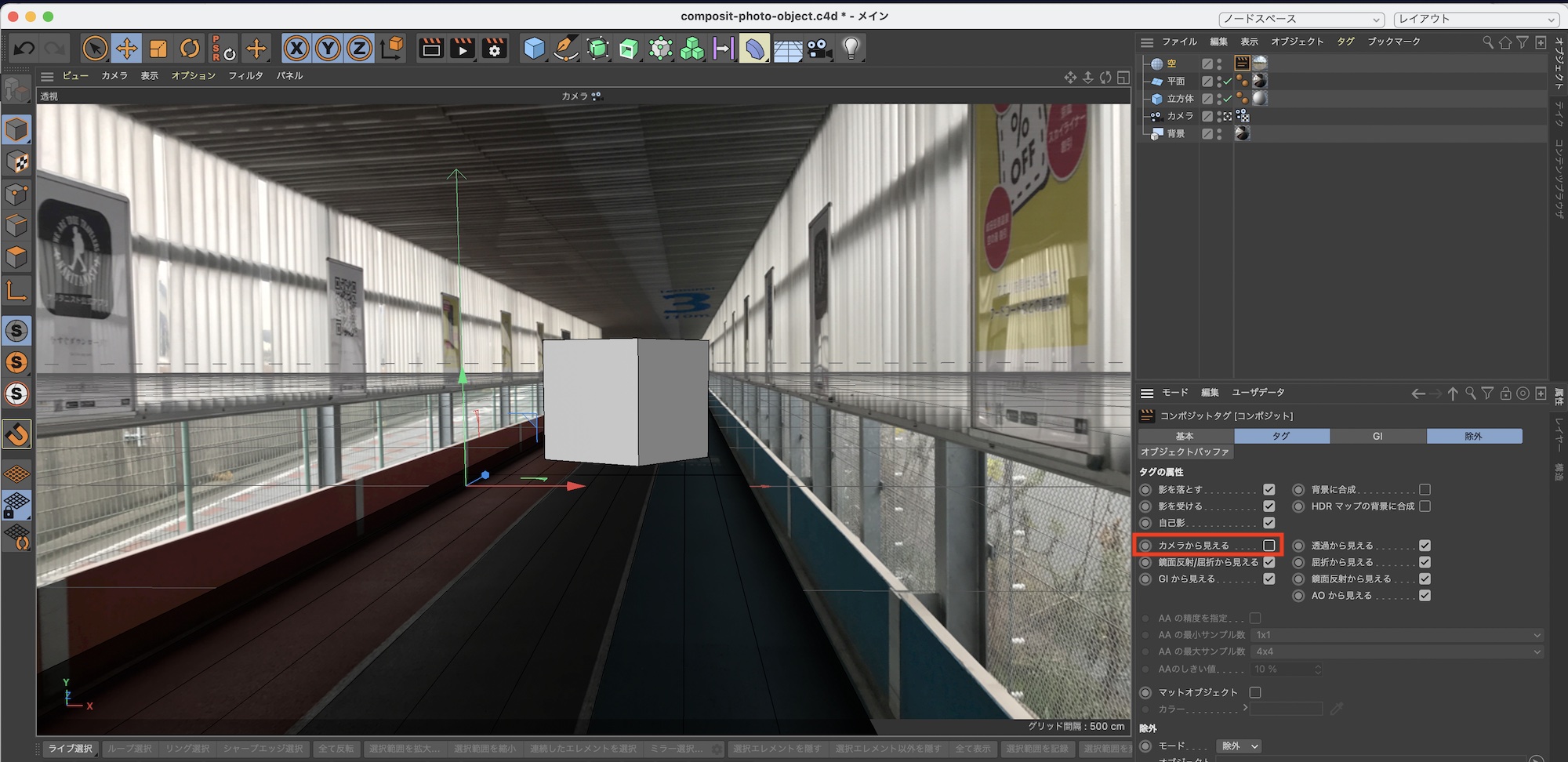Add a Cube primitive from the toolbar
Viewport: 1568px width, 762px height.
pyautogui.click(x=534, y=49)
